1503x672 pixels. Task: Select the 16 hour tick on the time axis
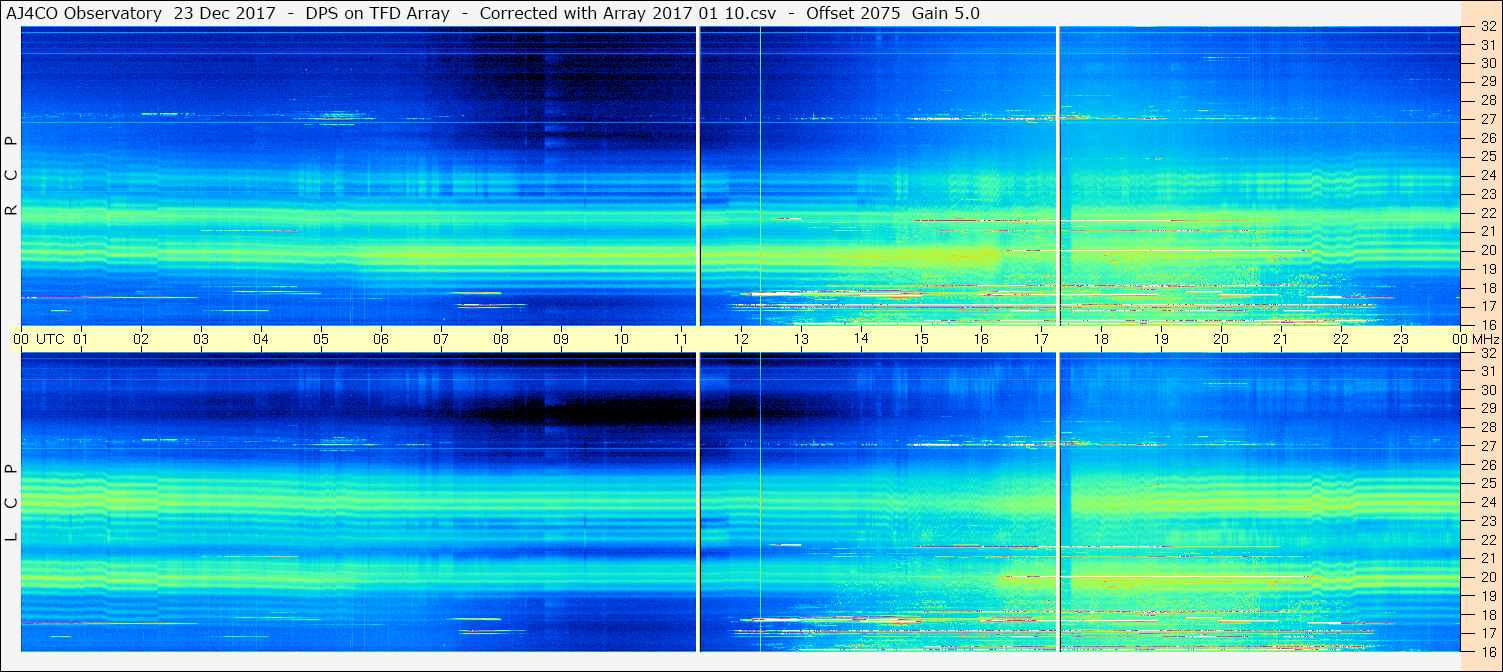pos(981,339)
